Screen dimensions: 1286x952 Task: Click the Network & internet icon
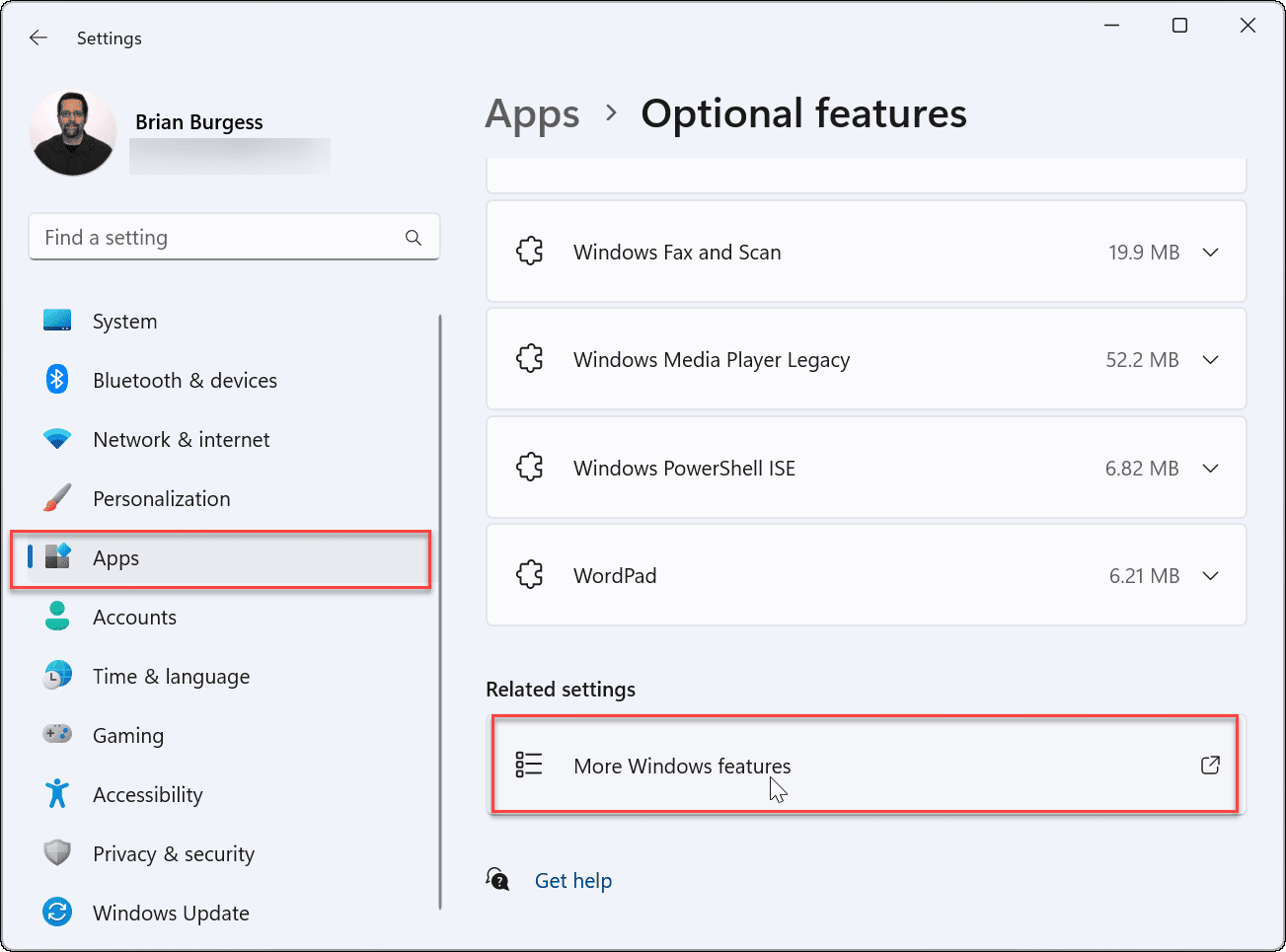coord(56,439)
